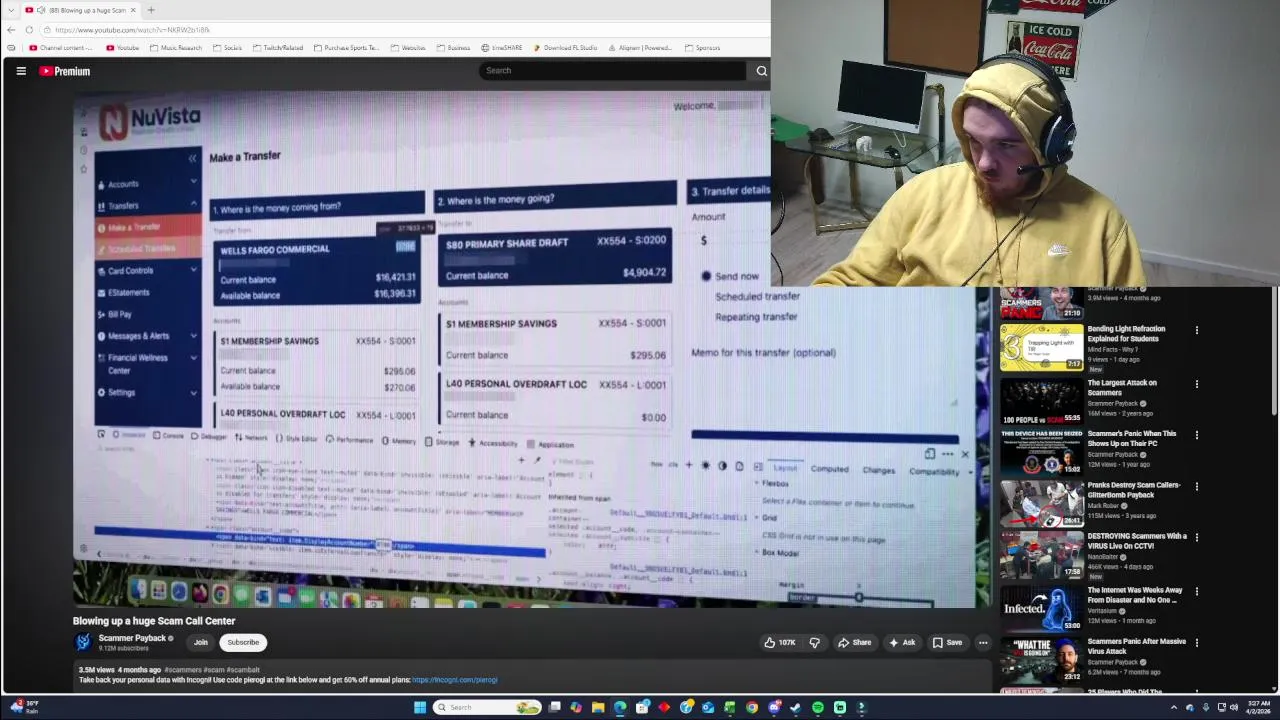Open Google Chrome from the taskbar
Screen dimensions: 1280x720
pyautogui.click(x=752, y=708)
